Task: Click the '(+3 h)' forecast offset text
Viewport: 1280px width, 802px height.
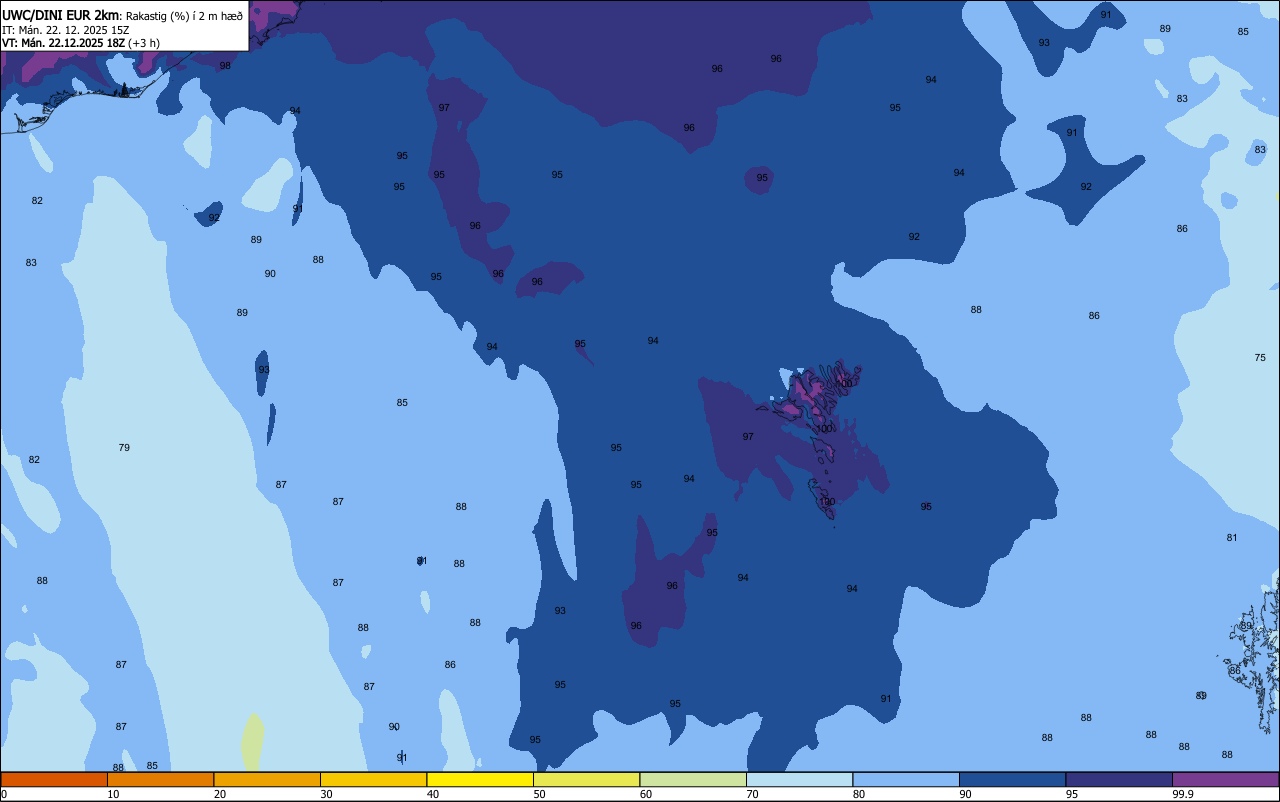Action: pyautogui.click(x=144, y=43)
